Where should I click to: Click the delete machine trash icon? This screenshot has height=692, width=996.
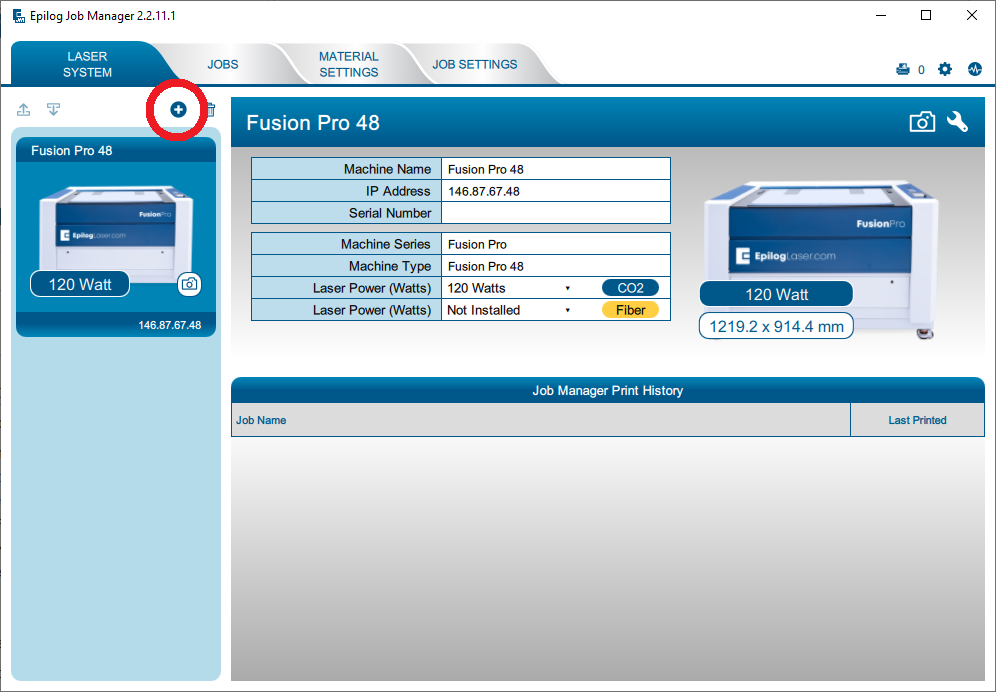point(210,109)
